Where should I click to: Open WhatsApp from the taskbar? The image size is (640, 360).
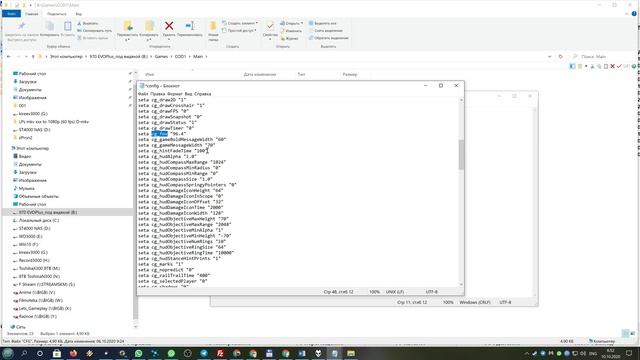click(x=138, y=353)
